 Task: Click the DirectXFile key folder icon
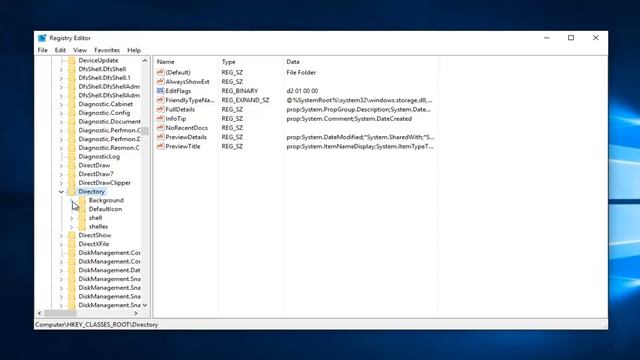click(x=72, y=244)
